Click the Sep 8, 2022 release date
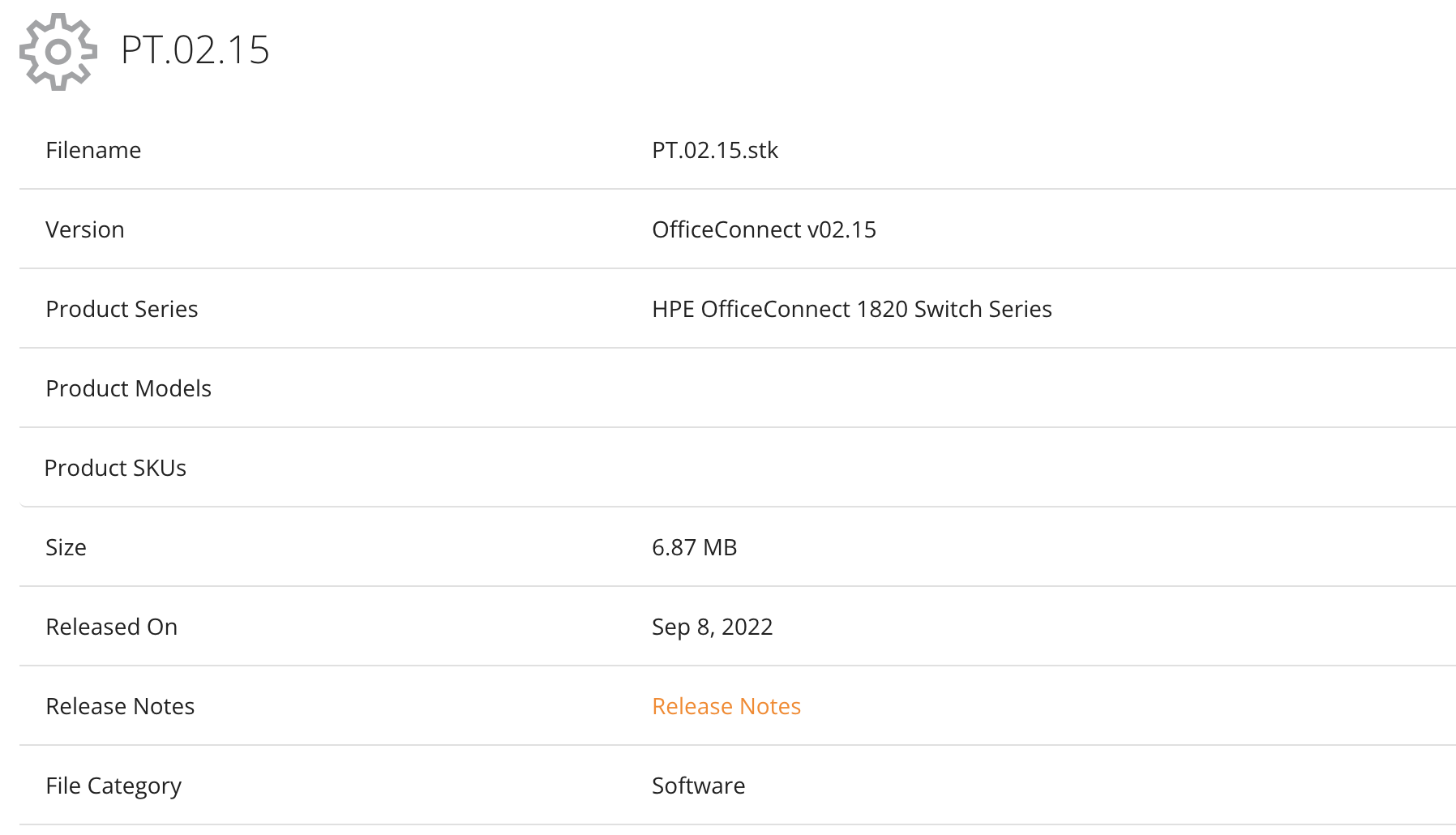Viewport: 1456px width, 835px height. click(x=712, y=627)
